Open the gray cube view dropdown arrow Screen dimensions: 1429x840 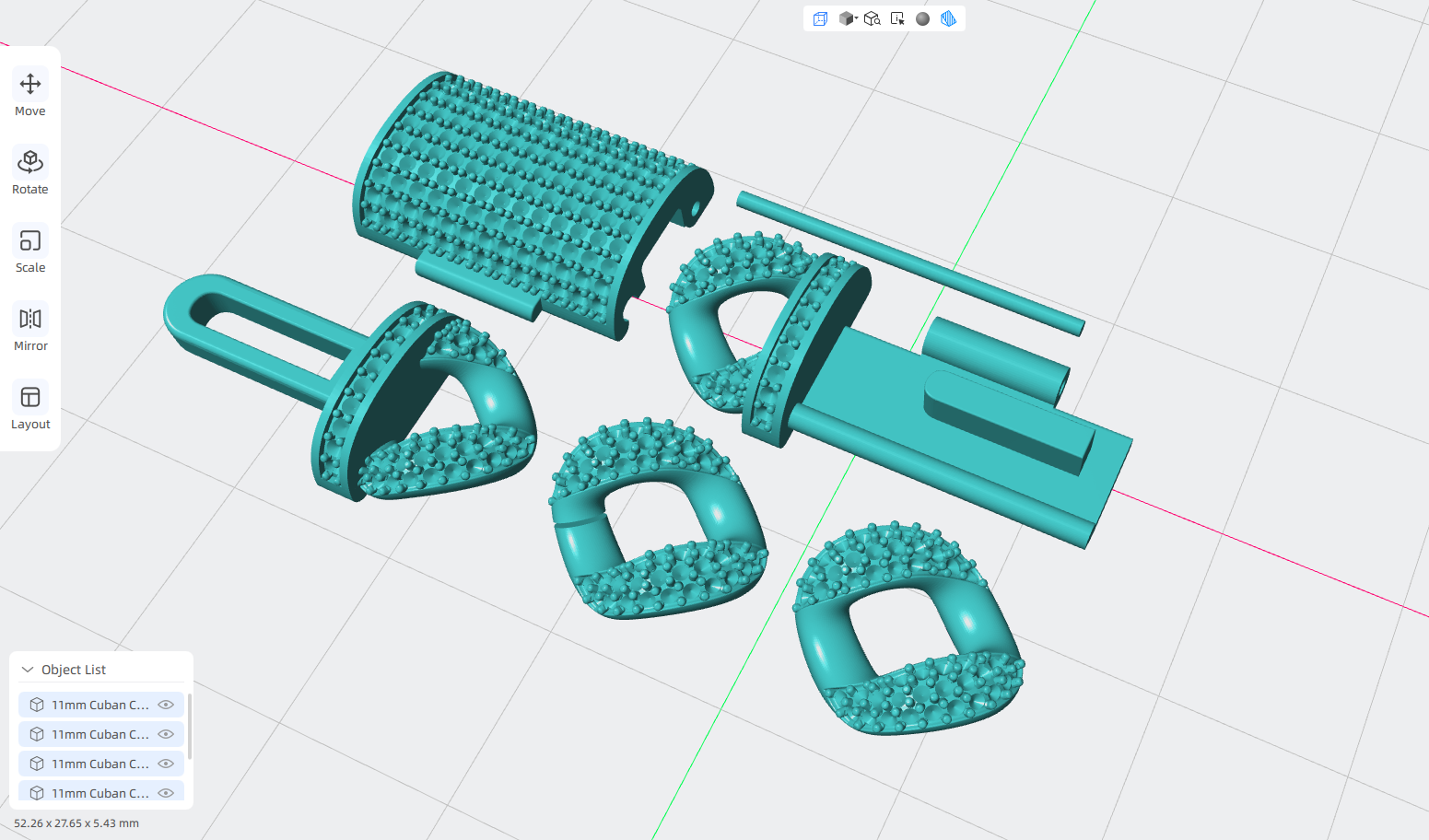(856, 17)
